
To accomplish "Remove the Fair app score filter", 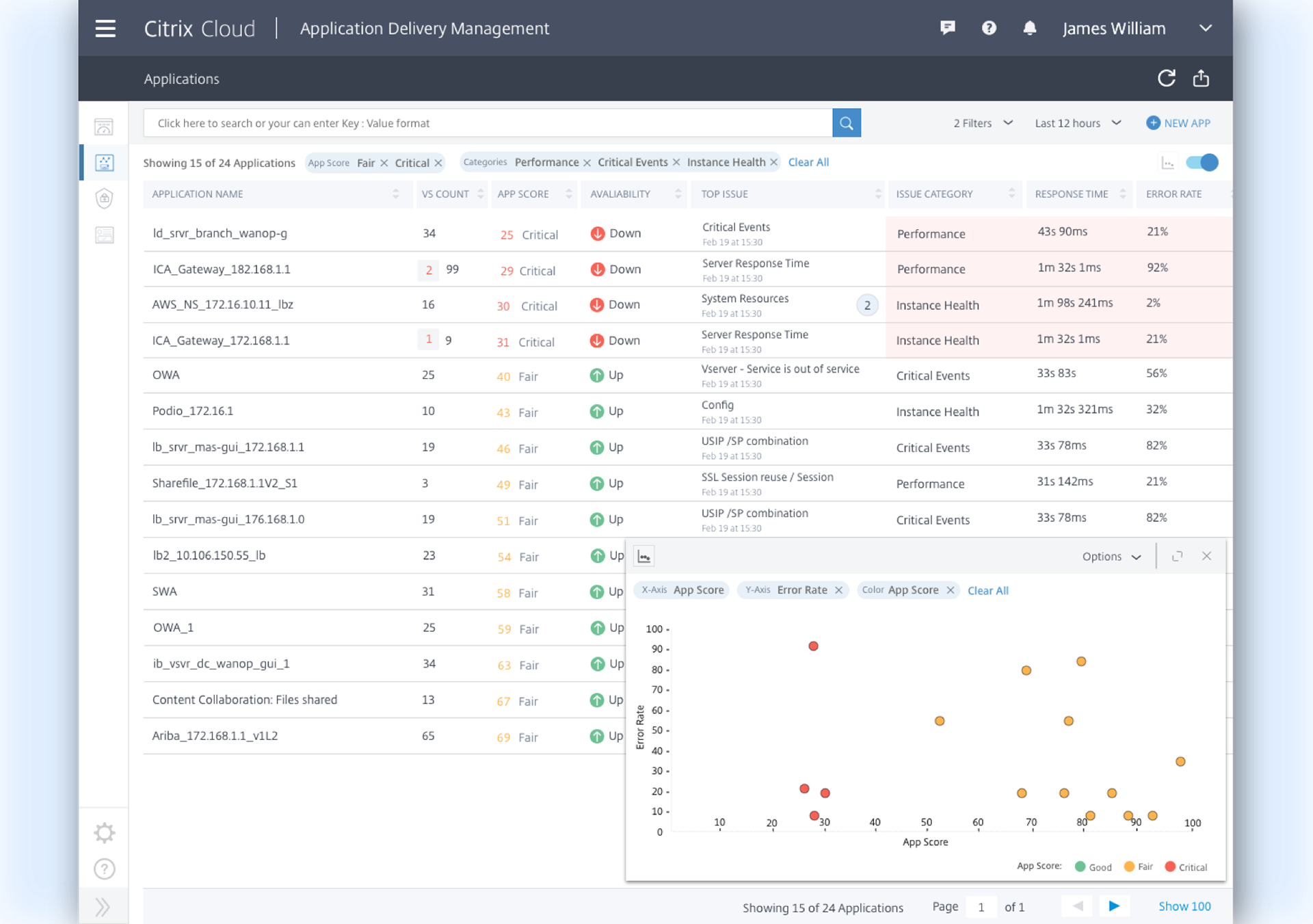I will point(384,163).
